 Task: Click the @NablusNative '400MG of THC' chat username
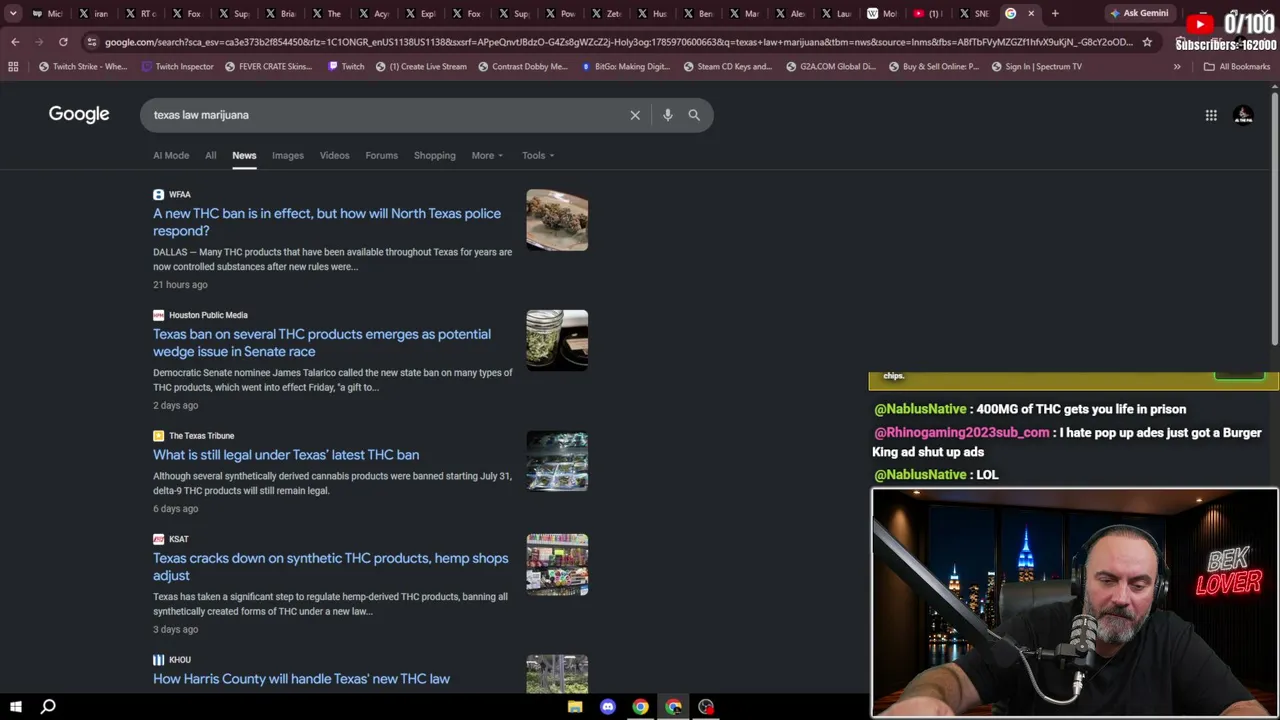pos(920,409)
